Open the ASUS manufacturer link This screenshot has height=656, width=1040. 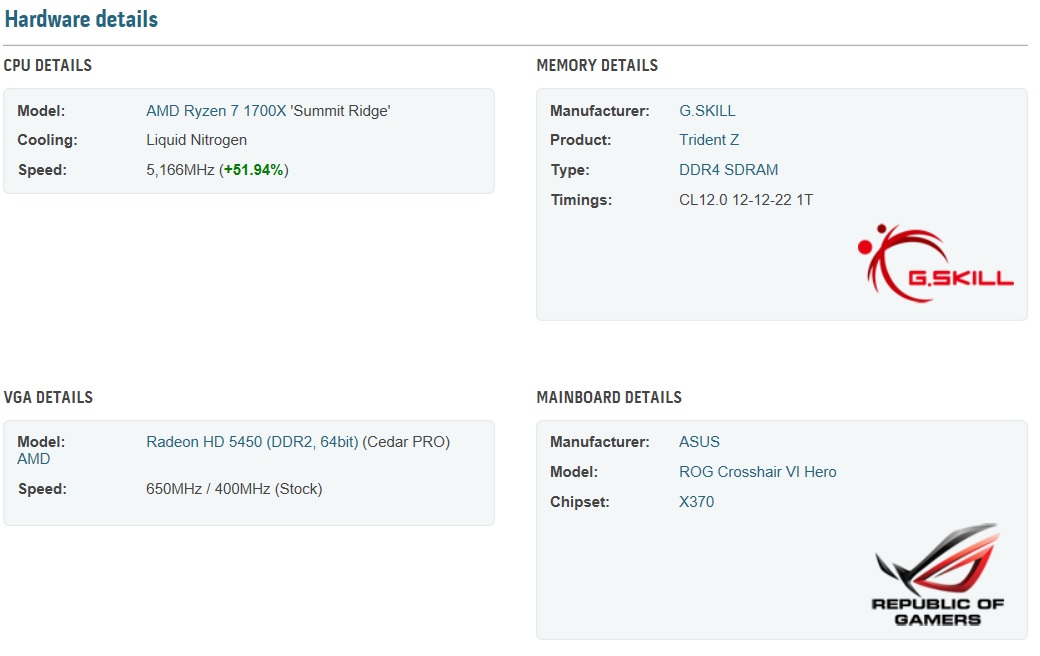699,442
